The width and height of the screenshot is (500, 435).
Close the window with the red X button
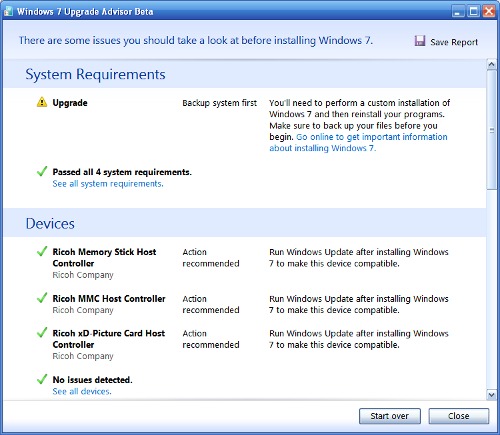[489, 12]
